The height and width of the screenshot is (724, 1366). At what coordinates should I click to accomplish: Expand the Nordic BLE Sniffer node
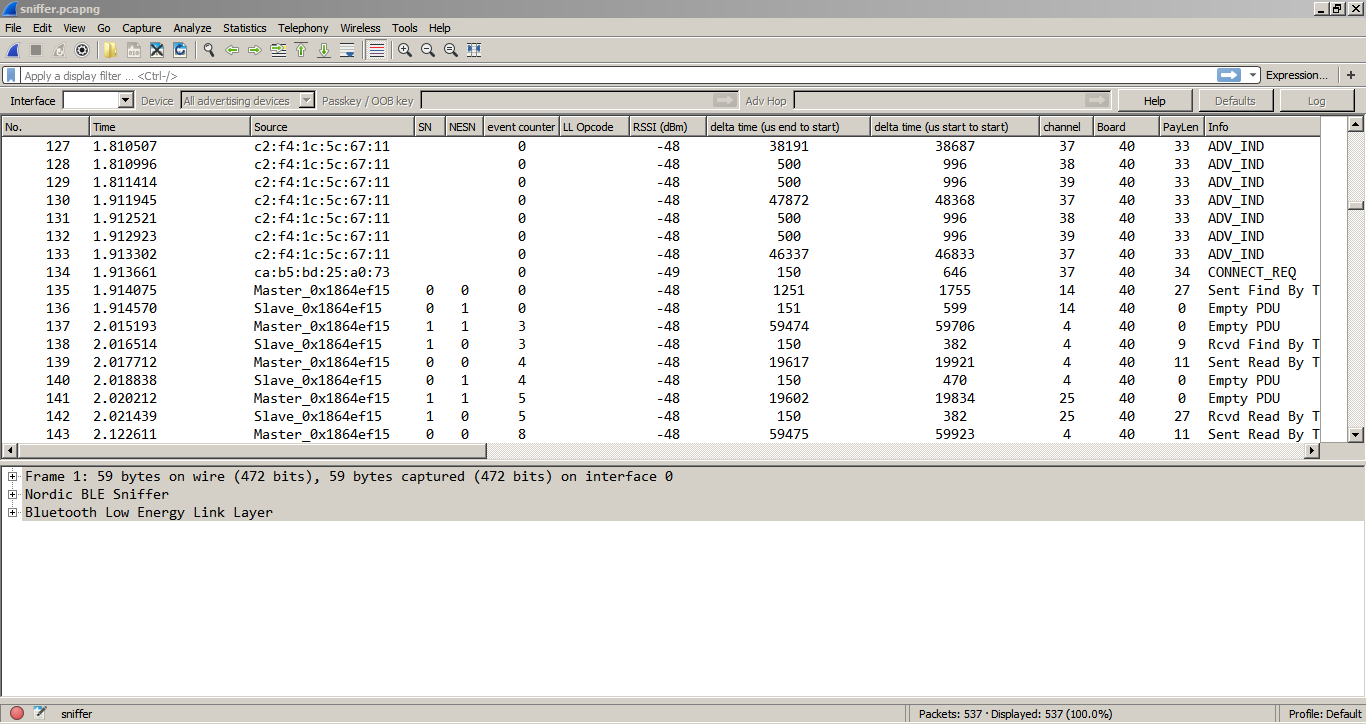tap(13, 494)
